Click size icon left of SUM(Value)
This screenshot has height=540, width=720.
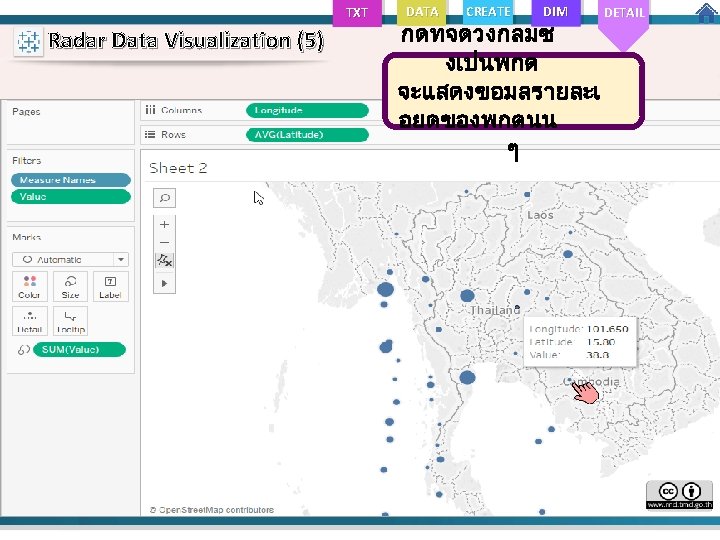click(x=23, y=350)
